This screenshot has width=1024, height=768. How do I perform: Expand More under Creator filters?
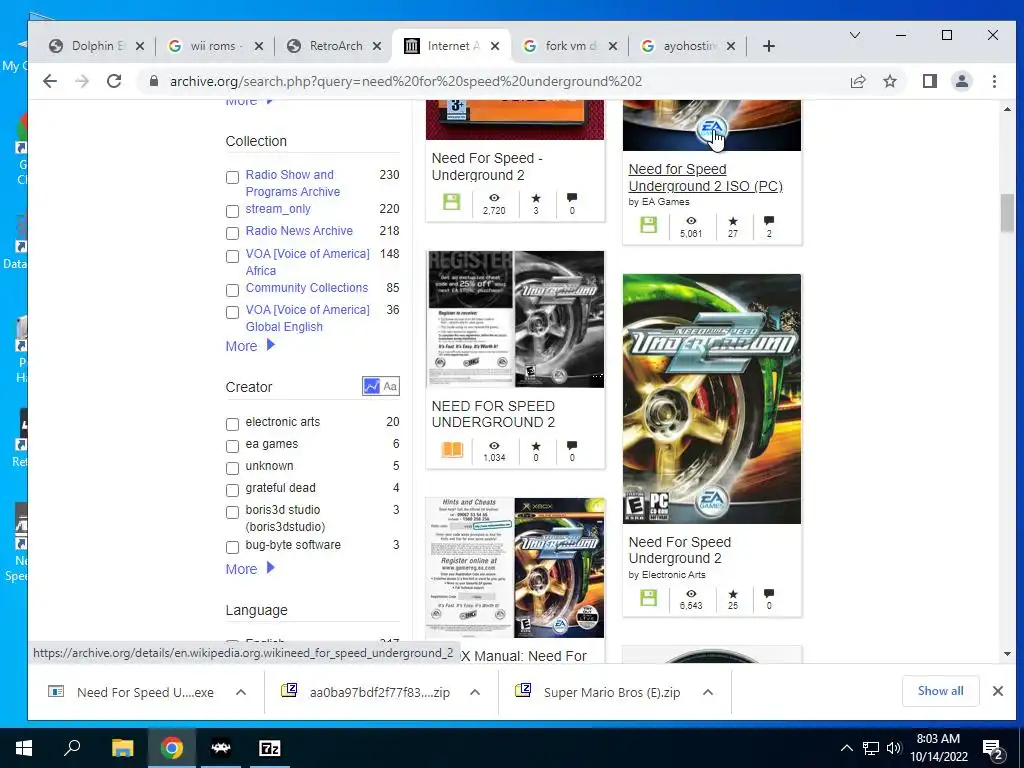coord(250,569)
